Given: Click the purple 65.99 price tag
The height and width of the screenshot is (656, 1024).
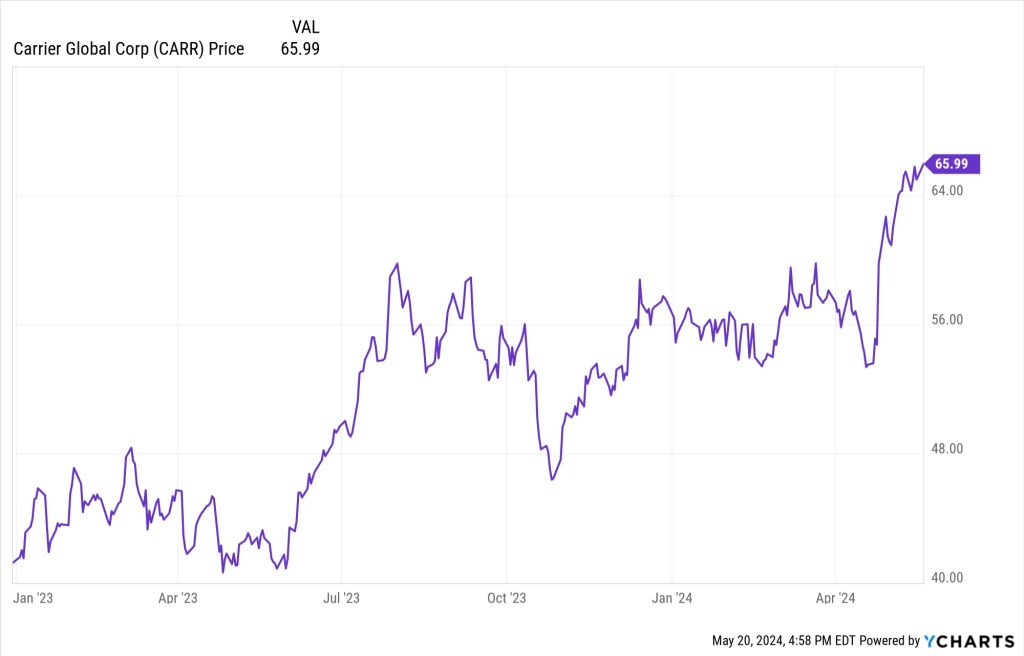Looking at the screenshot, I should click(x=953, y=164).
